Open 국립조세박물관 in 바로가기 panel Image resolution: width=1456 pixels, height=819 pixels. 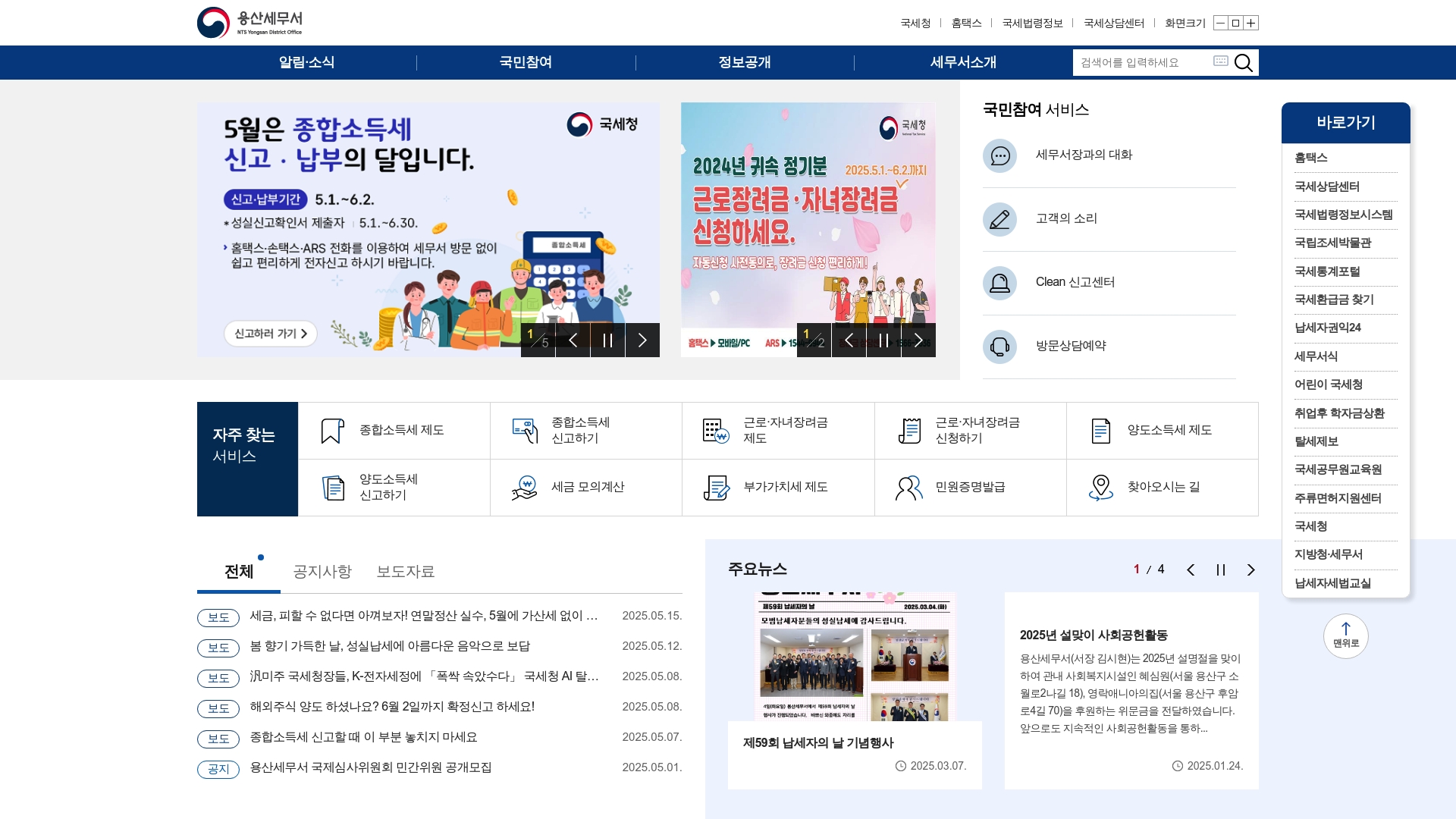coord(1332,243)
